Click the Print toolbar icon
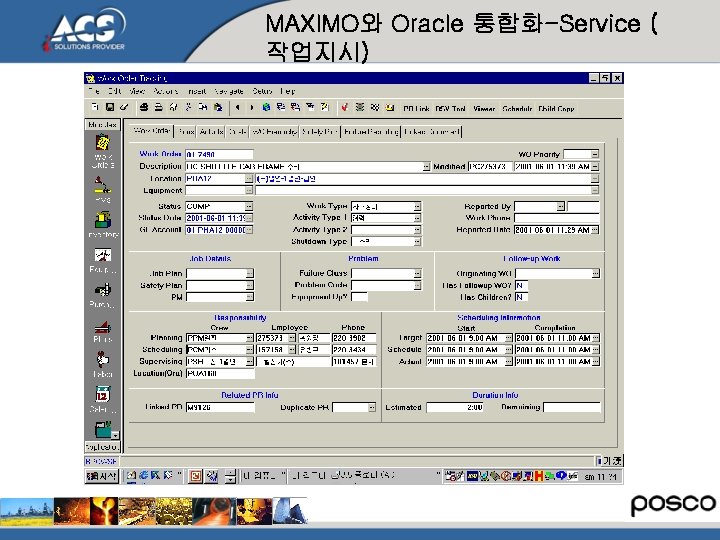This screenshot has width=720, height=540. pyautogui.click(x=144, y=107)
